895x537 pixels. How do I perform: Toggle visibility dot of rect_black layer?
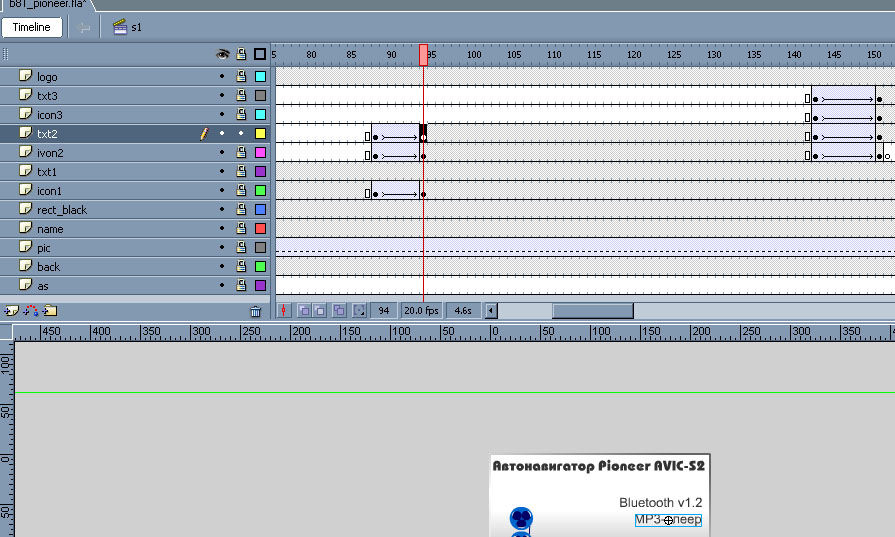(222, 209)
